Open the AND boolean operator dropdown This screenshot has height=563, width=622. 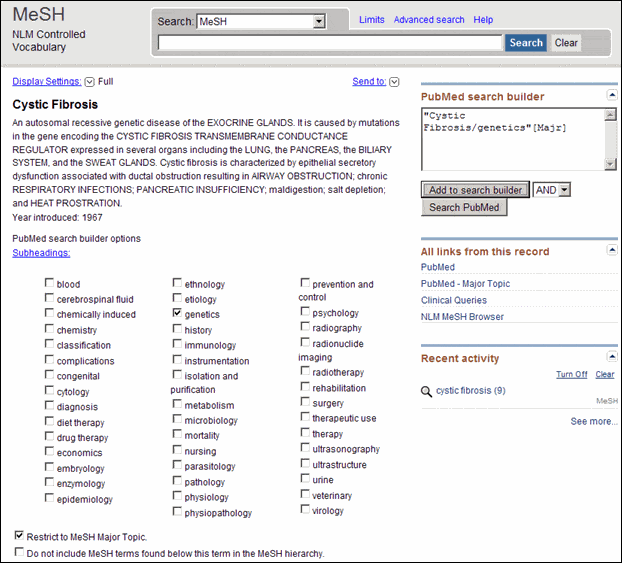(x=565, y=189)
